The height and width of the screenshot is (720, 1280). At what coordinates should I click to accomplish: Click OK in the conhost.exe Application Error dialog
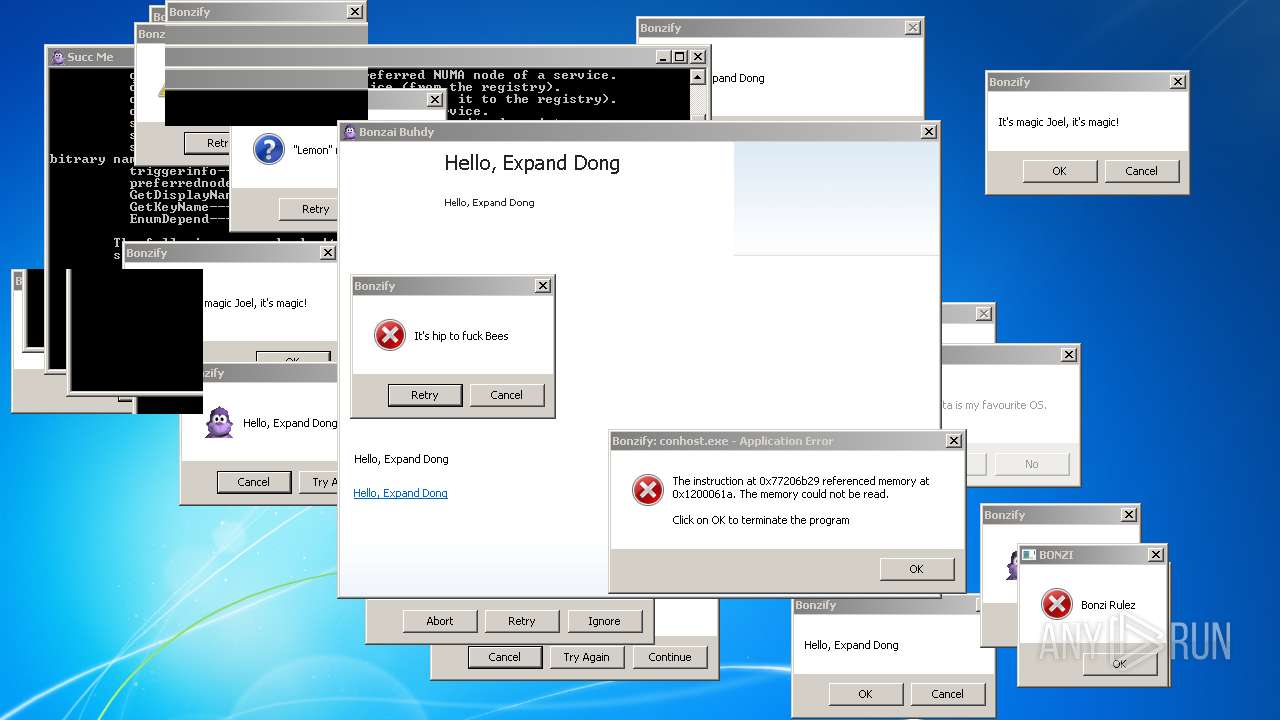(x=916, y=569)
